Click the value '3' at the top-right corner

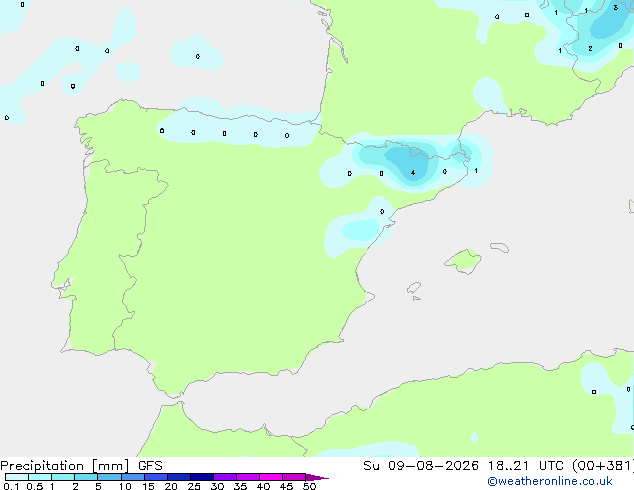tap(615, 7)
